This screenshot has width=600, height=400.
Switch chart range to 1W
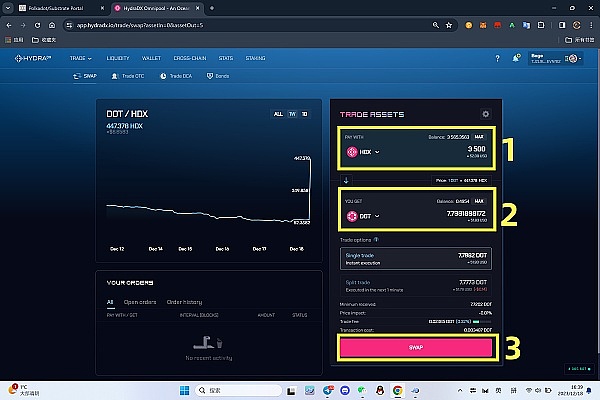pos(292,114)
